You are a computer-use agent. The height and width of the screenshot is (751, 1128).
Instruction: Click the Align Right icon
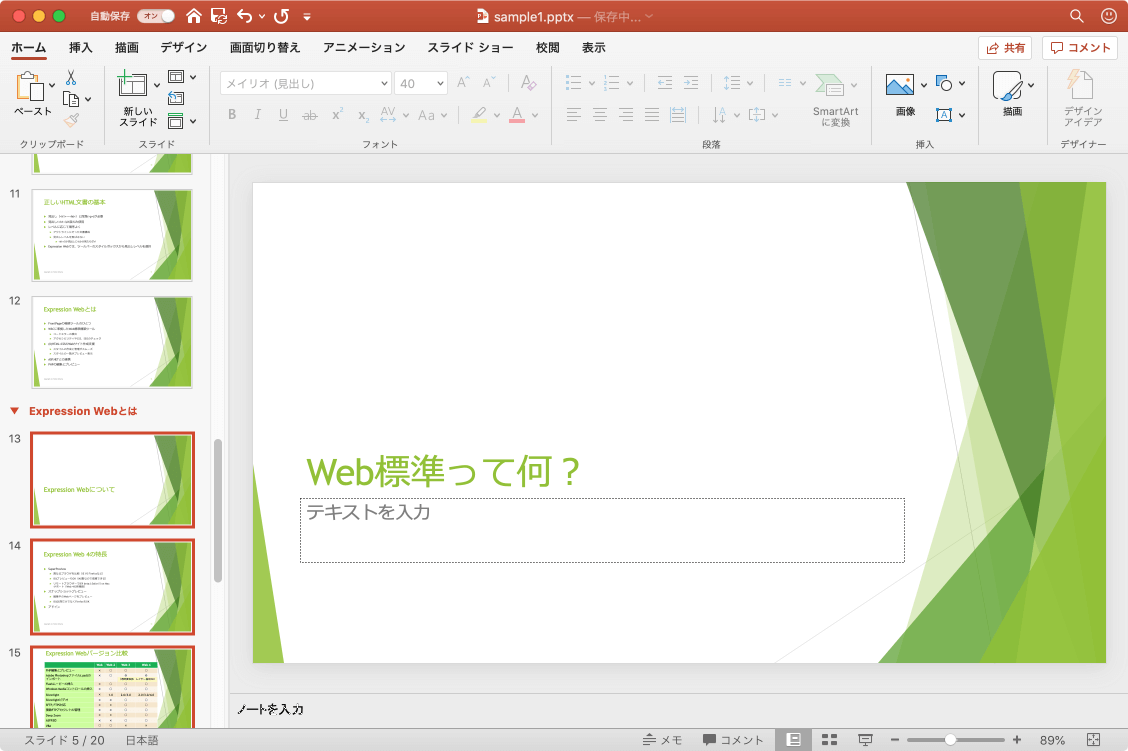click(626, 114)
